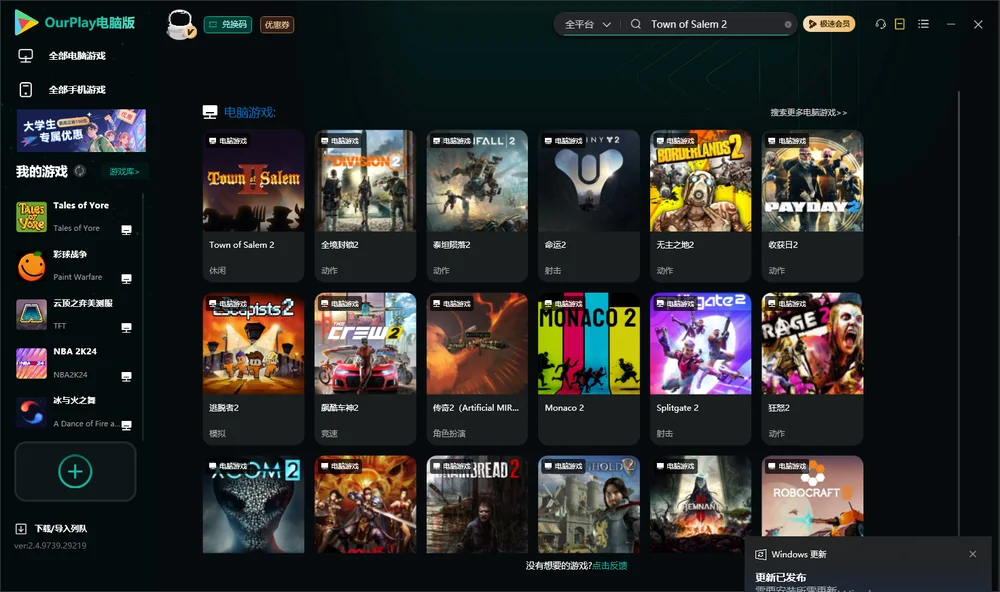Open the Remnant 2 game card

(700, 504)
